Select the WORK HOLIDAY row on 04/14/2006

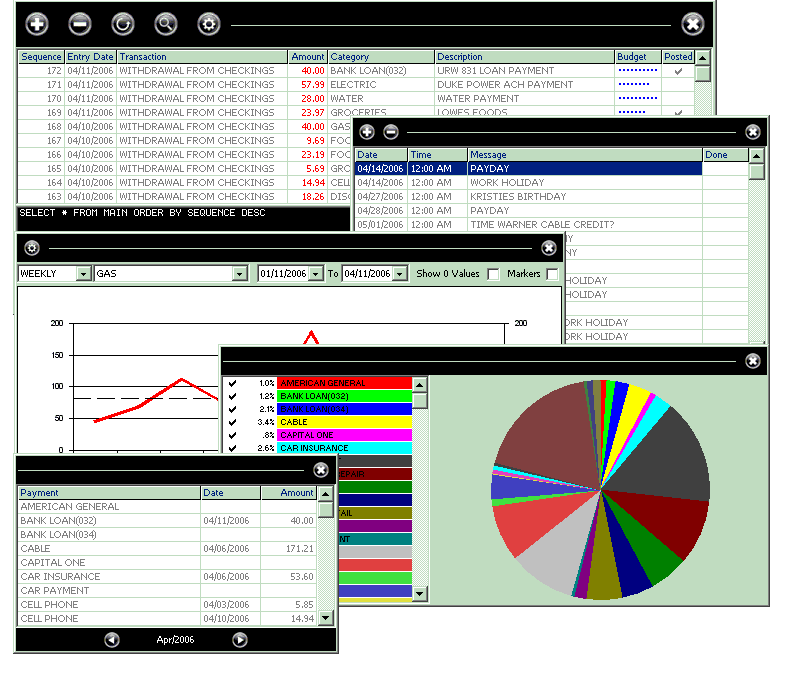506,183
